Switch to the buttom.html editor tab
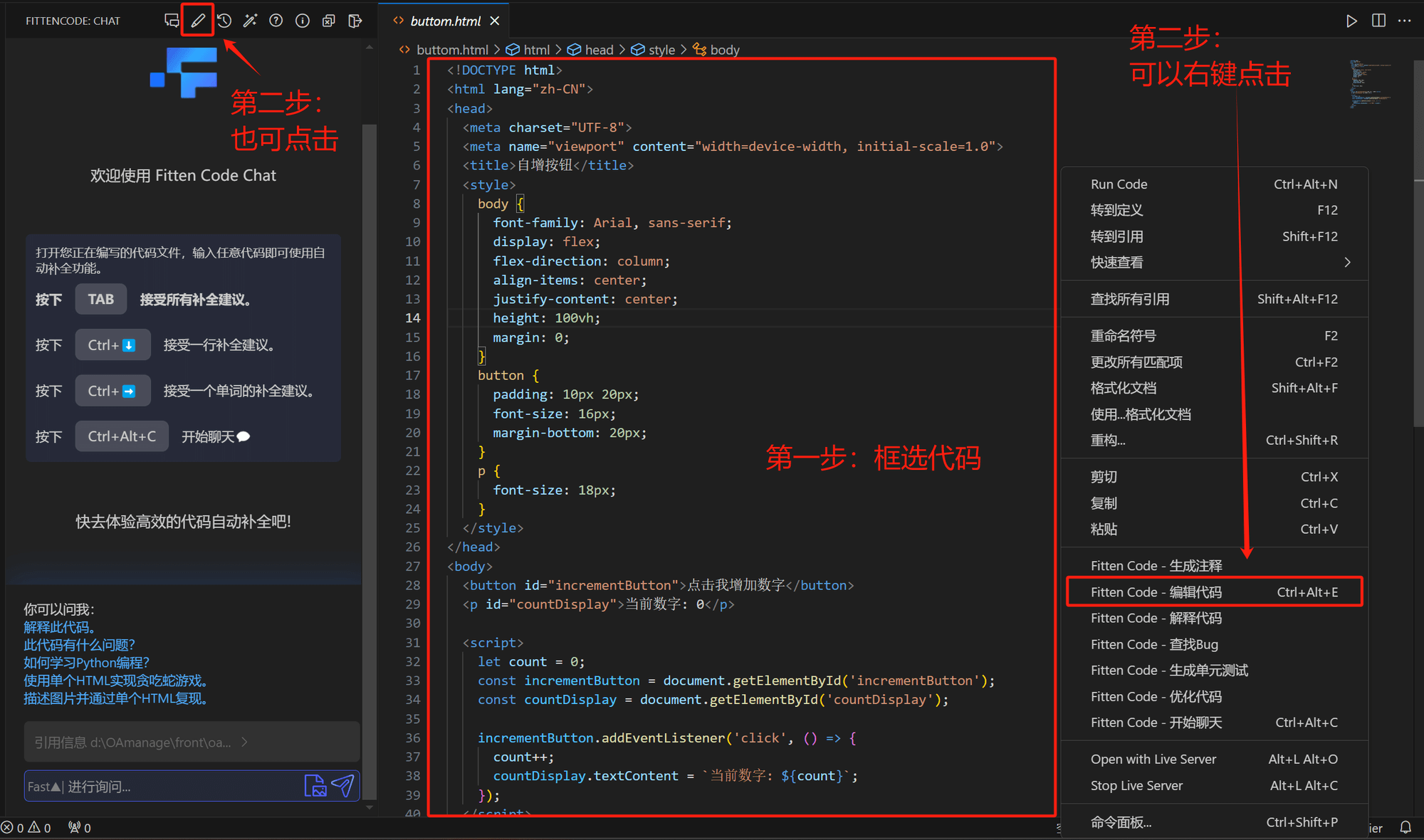 (x=446, y=21)
